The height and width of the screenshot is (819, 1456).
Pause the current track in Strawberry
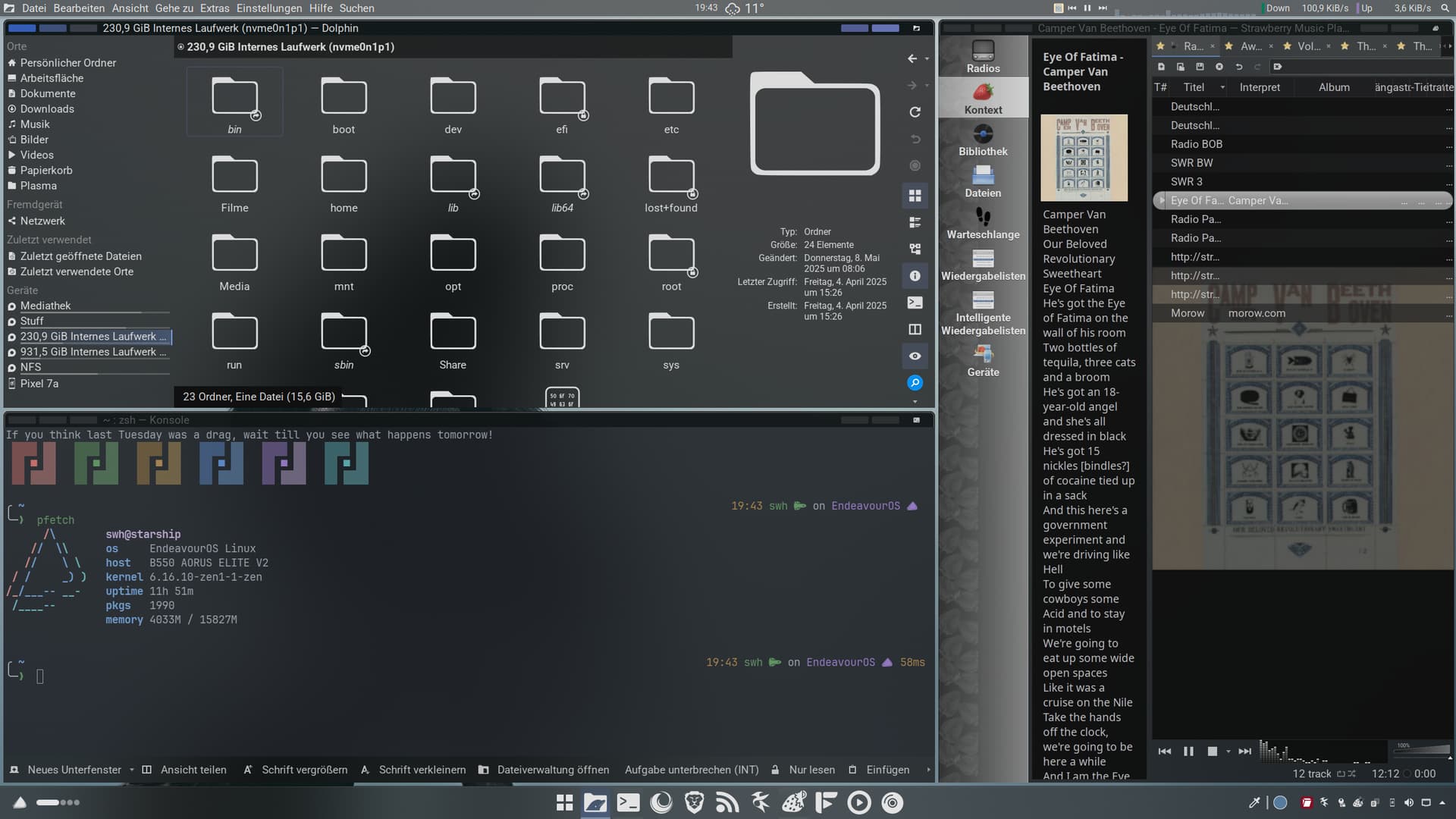pyautogui.click(x=1188, y=752)
